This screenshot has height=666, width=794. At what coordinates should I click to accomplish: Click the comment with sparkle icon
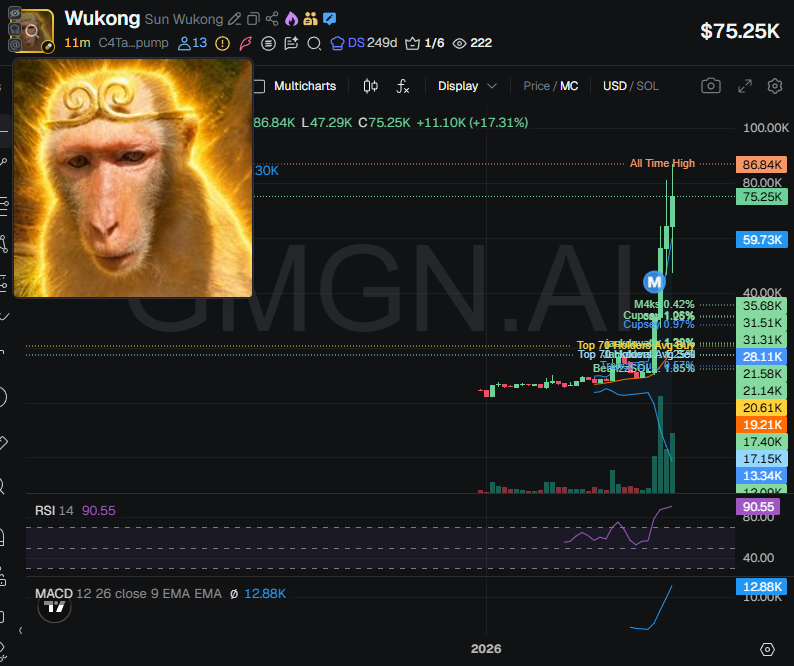[291, 44]
